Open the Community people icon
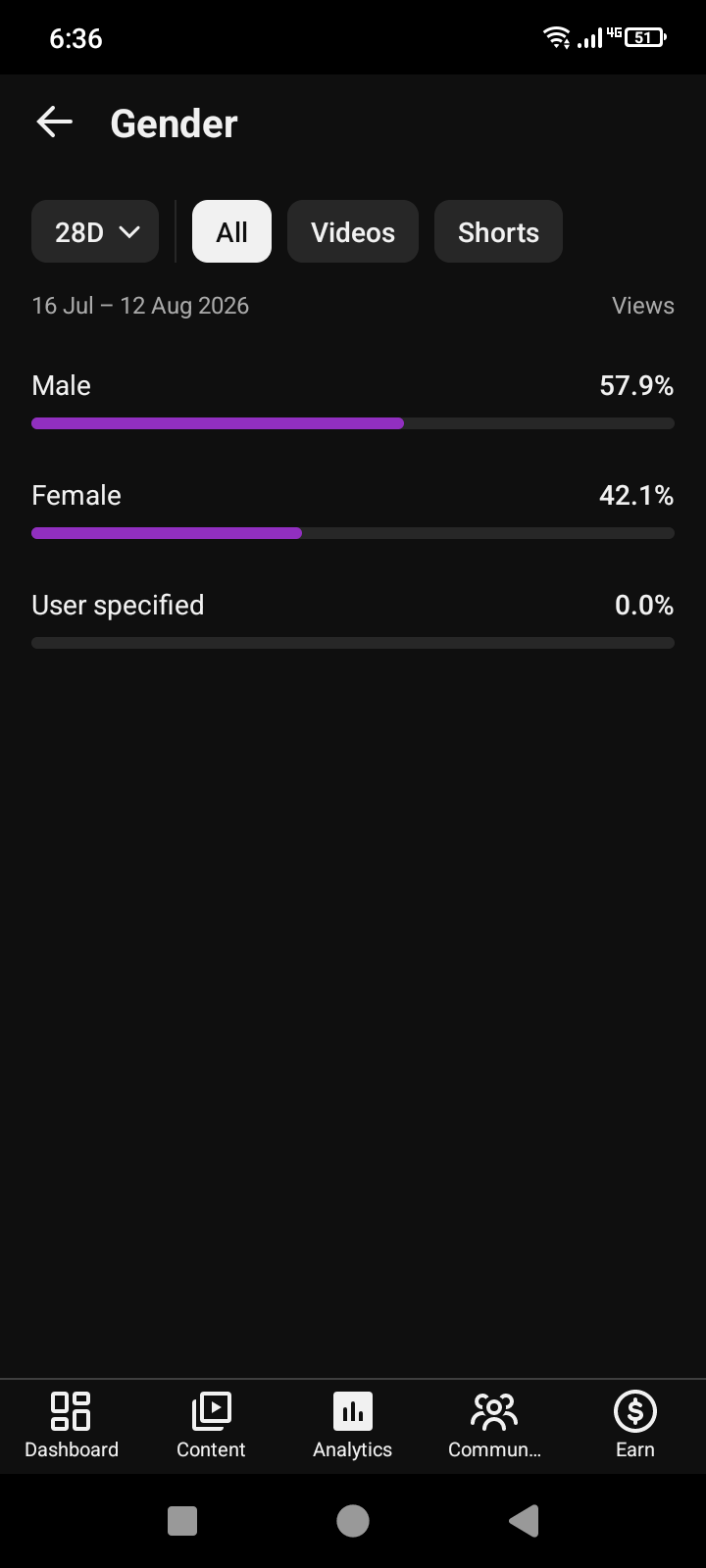This screenshot has height=1568, width=706. click(x=494, y=1411)
